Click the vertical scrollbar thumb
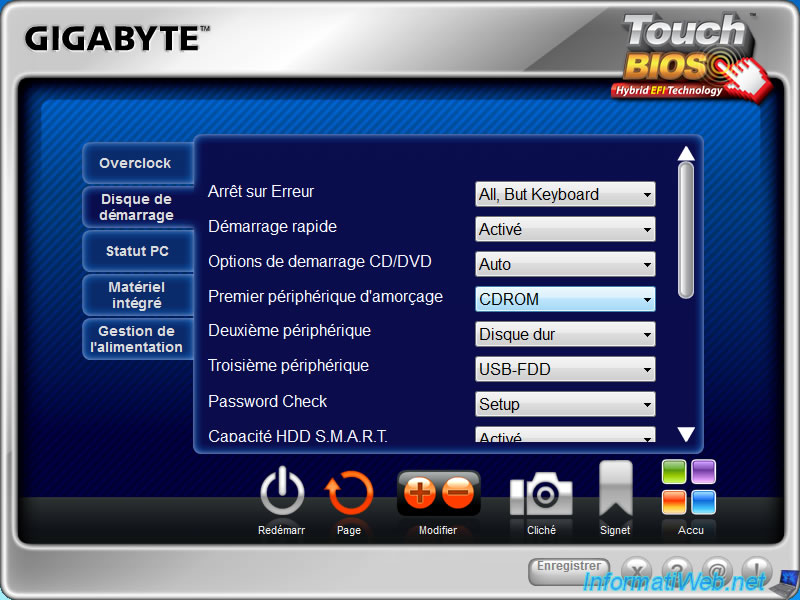The image size is (800, 600). tap(686, 230)
